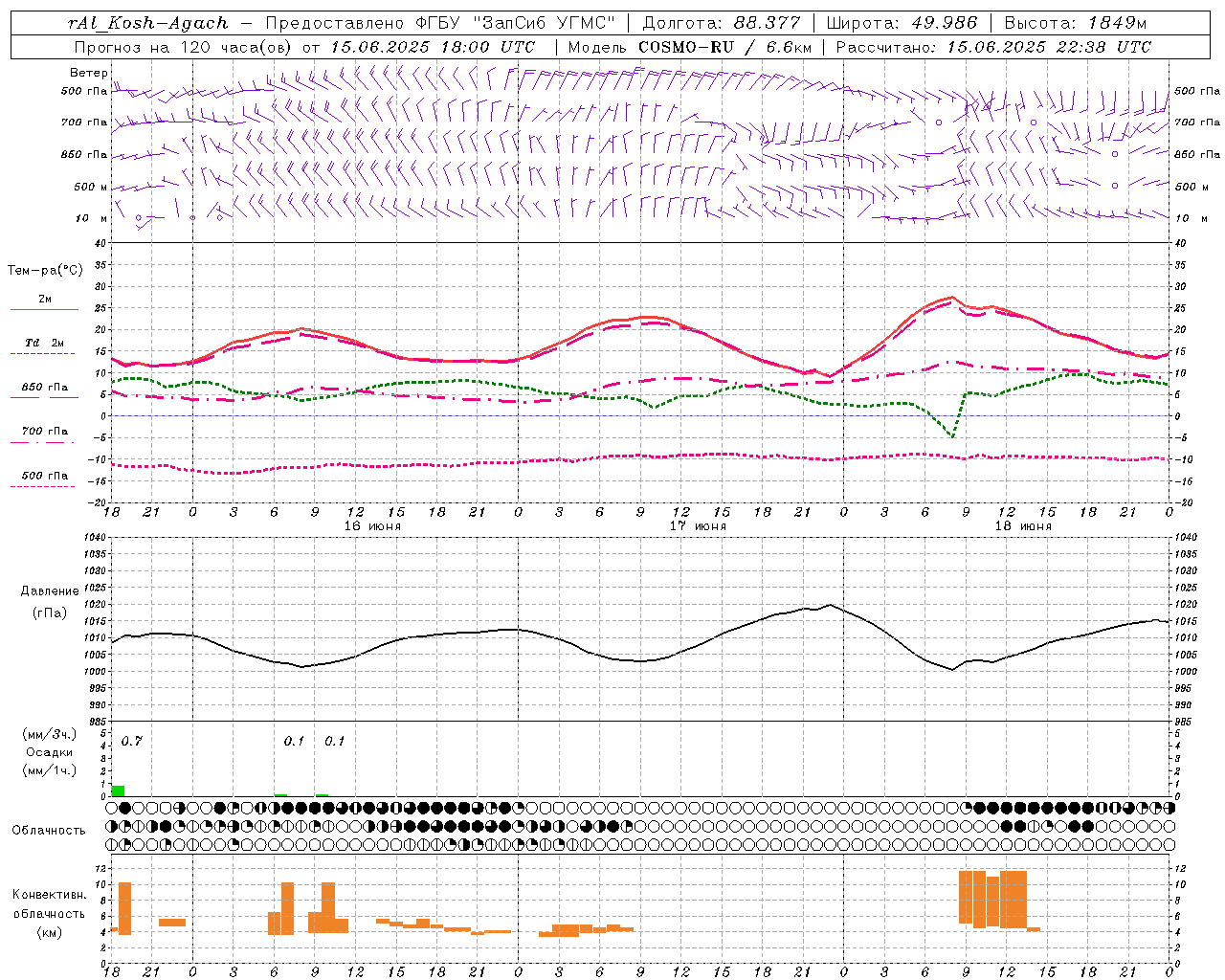1225x980 pixels.
Task: Click the station name rAl_Kosh-Agach in header
Action: (148, 23)
